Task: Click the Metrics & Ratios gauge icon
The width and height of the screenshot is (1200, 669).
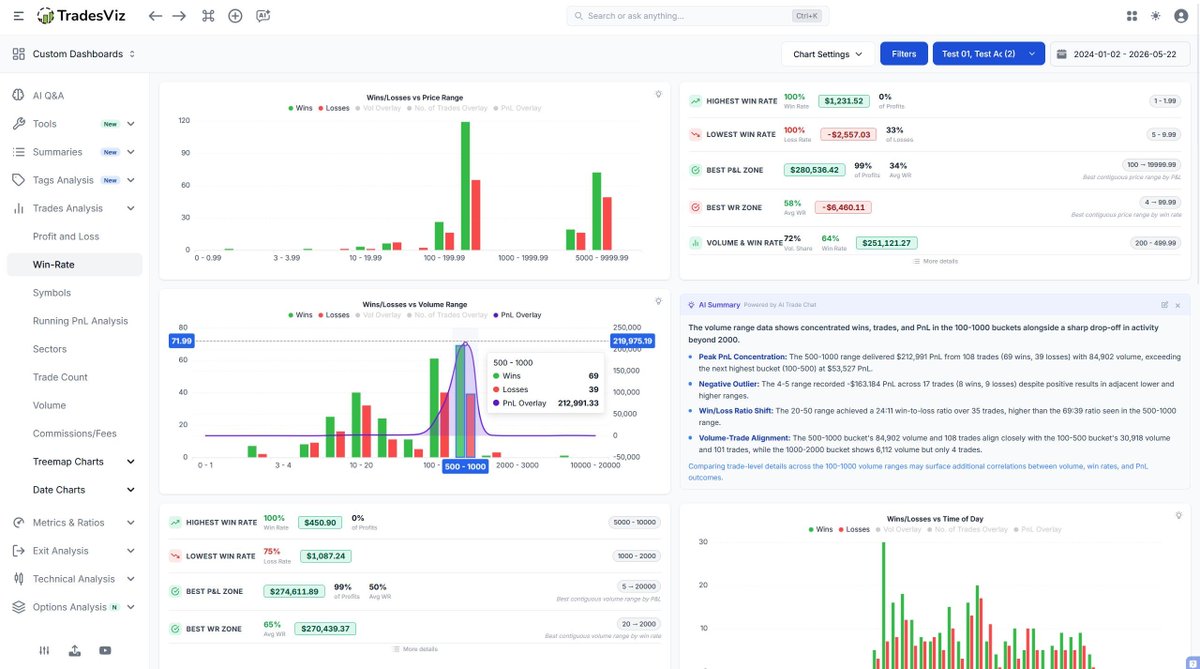Action: coord(18,522)
